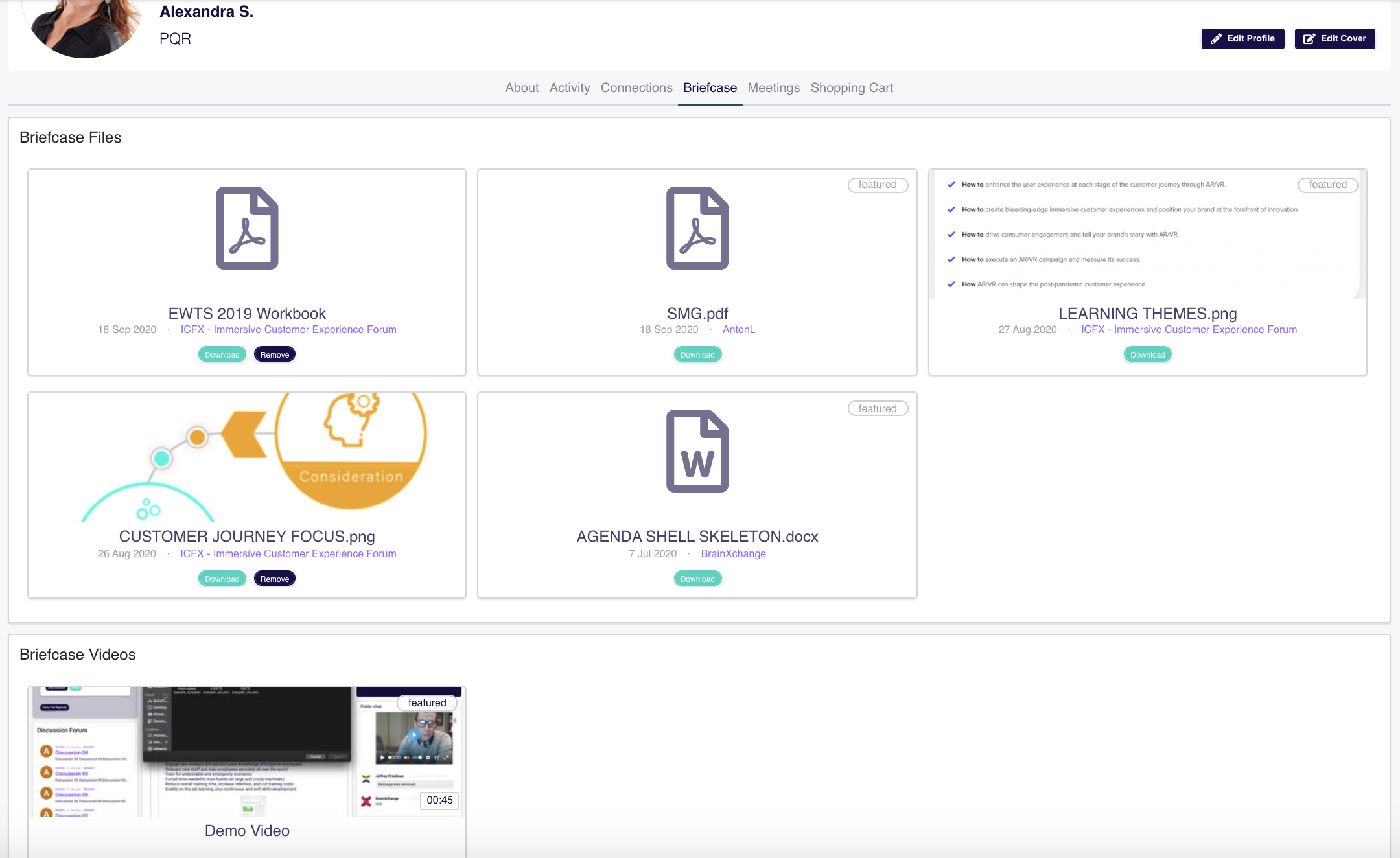The image size is (1400, 858).
Task: Click the Alexandra S. name heading
Action: click(x=206, y=12)
